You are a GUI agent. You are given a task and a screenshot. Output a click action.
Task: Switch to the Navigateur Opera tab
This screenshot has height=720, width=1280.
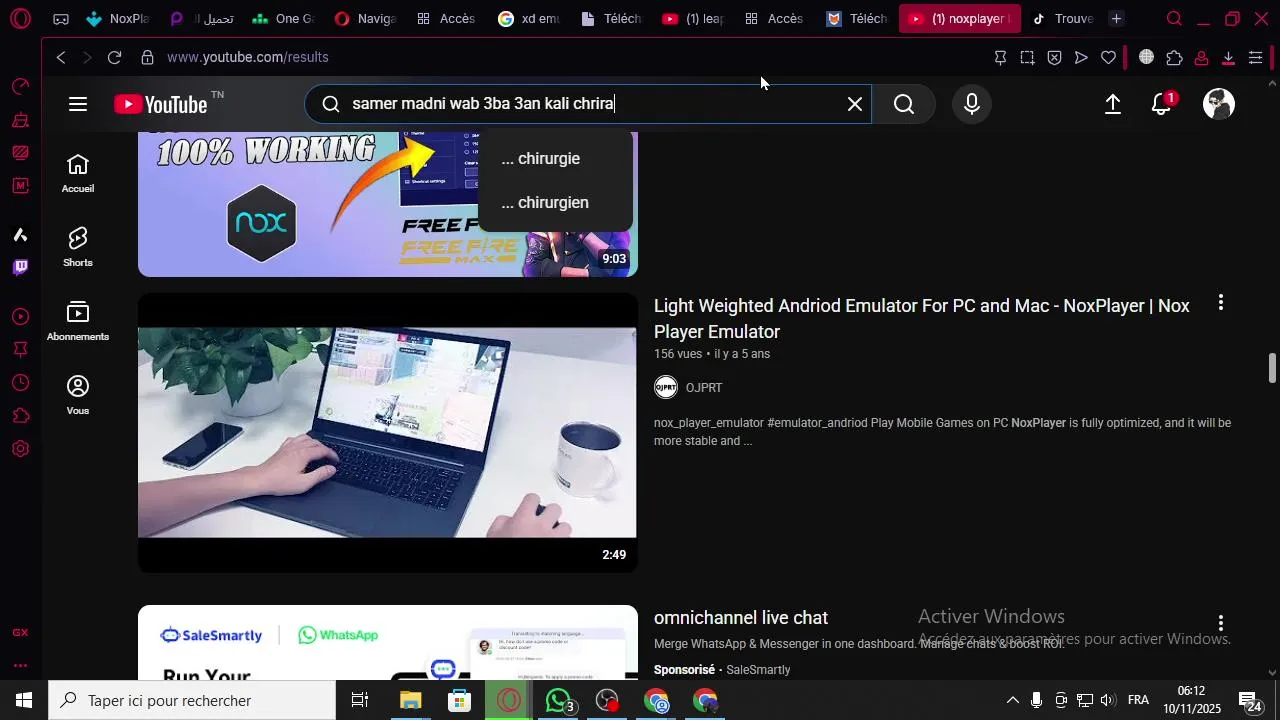pyautogui.click(x=365, y=19)
